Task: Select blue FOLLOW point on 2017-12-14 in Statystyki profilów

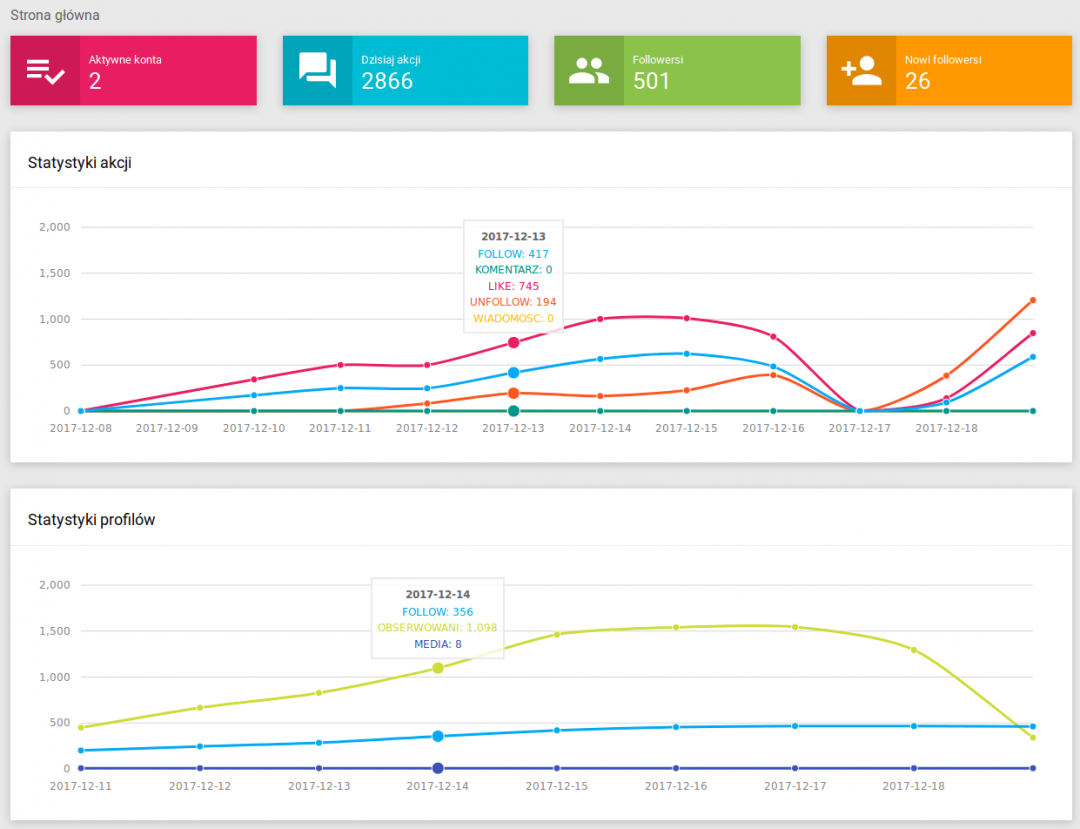Action: [x=438, y=736]
